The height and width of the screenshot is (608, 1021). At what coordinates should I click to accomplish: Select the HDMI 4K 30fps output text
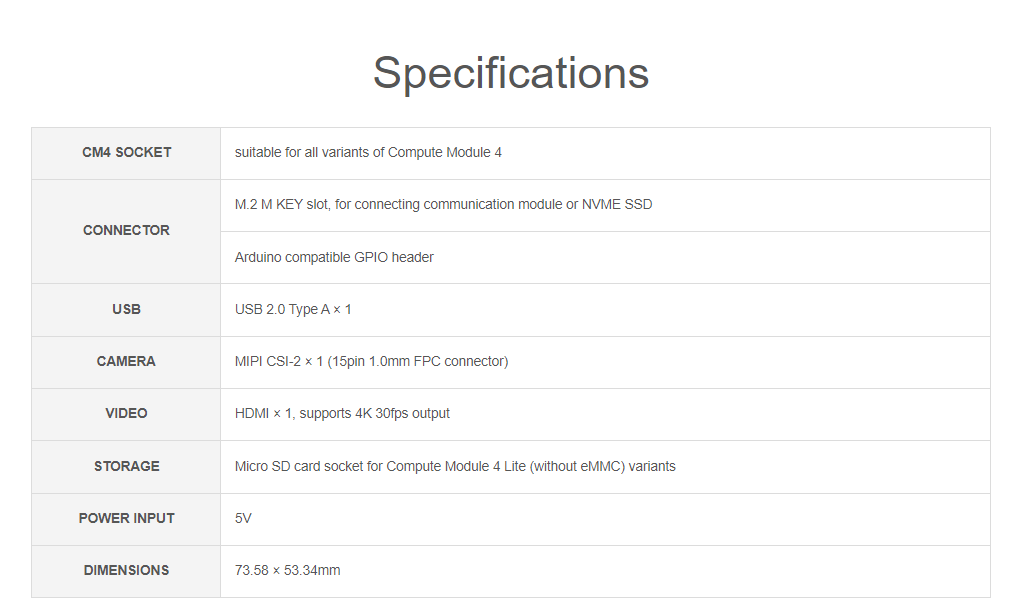(x=343, y=413)
